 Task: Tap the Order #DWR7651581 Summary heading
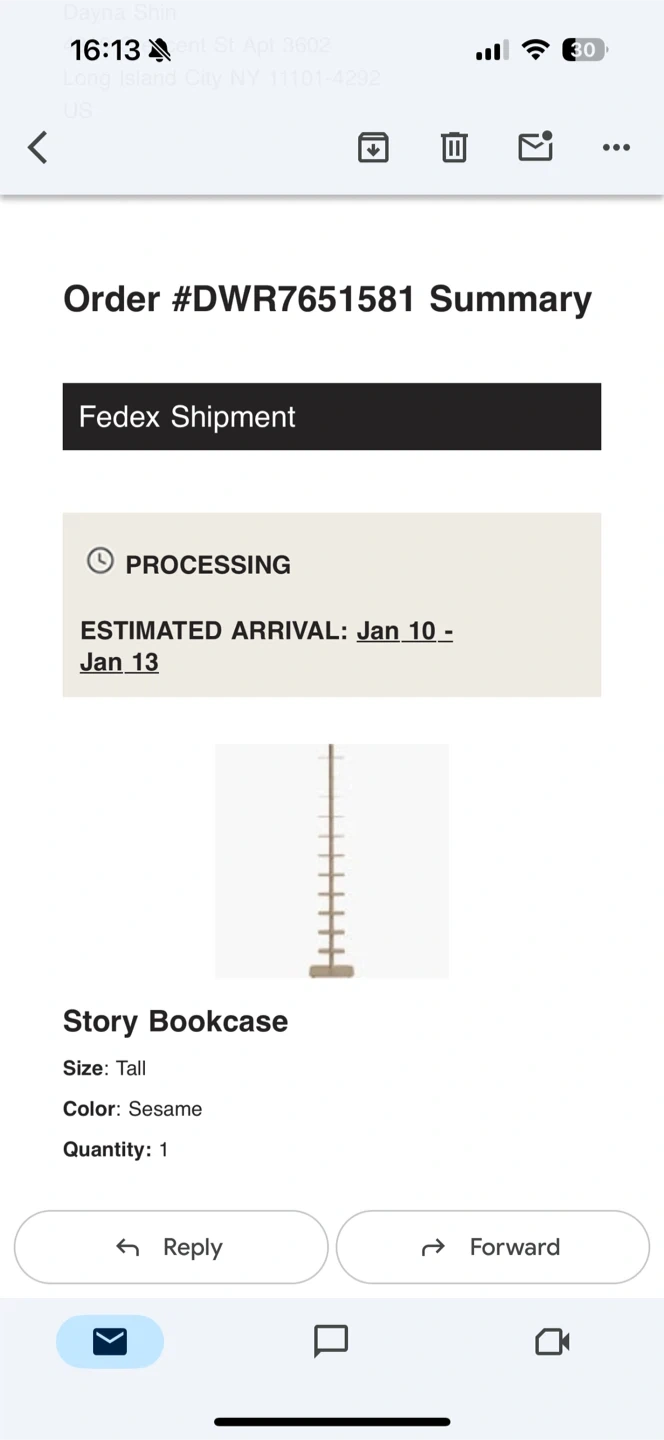[x=327, y=299]
